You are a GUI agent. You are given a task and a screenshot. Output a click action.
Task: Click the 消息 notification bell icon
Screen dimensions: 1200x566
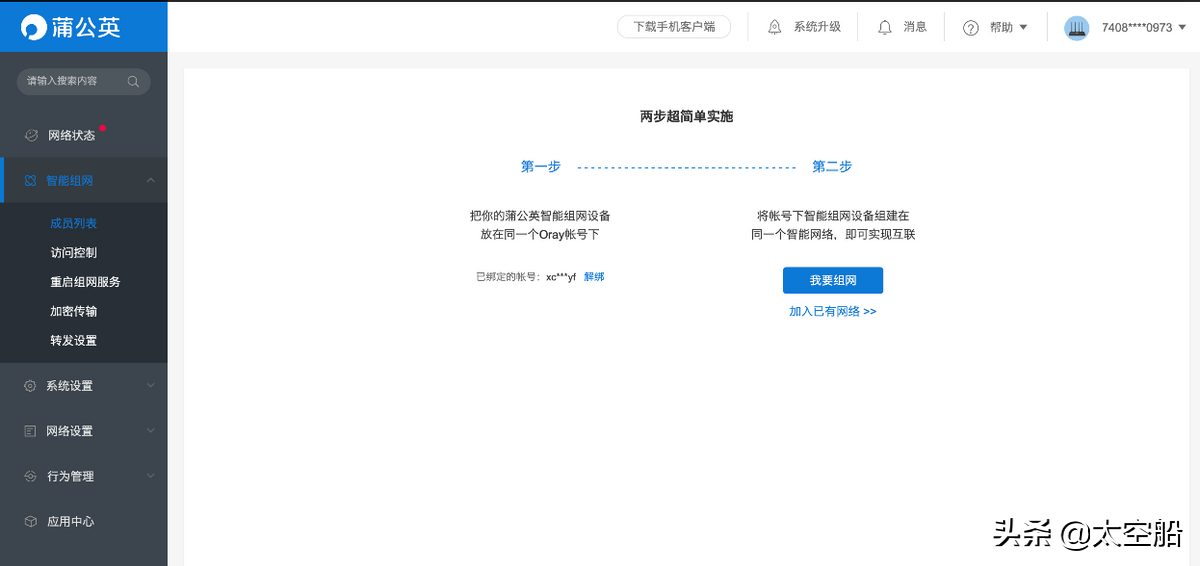885,27
